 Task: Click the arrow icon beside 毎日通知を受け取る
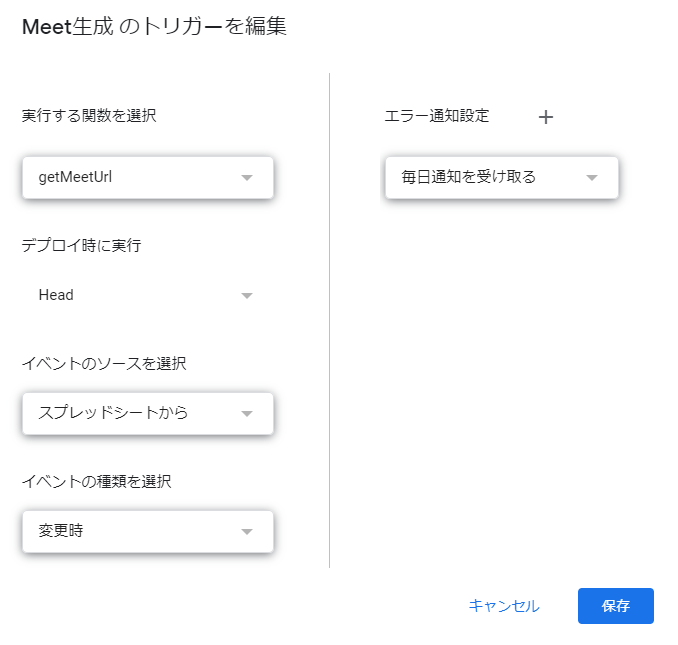point(591,178)
